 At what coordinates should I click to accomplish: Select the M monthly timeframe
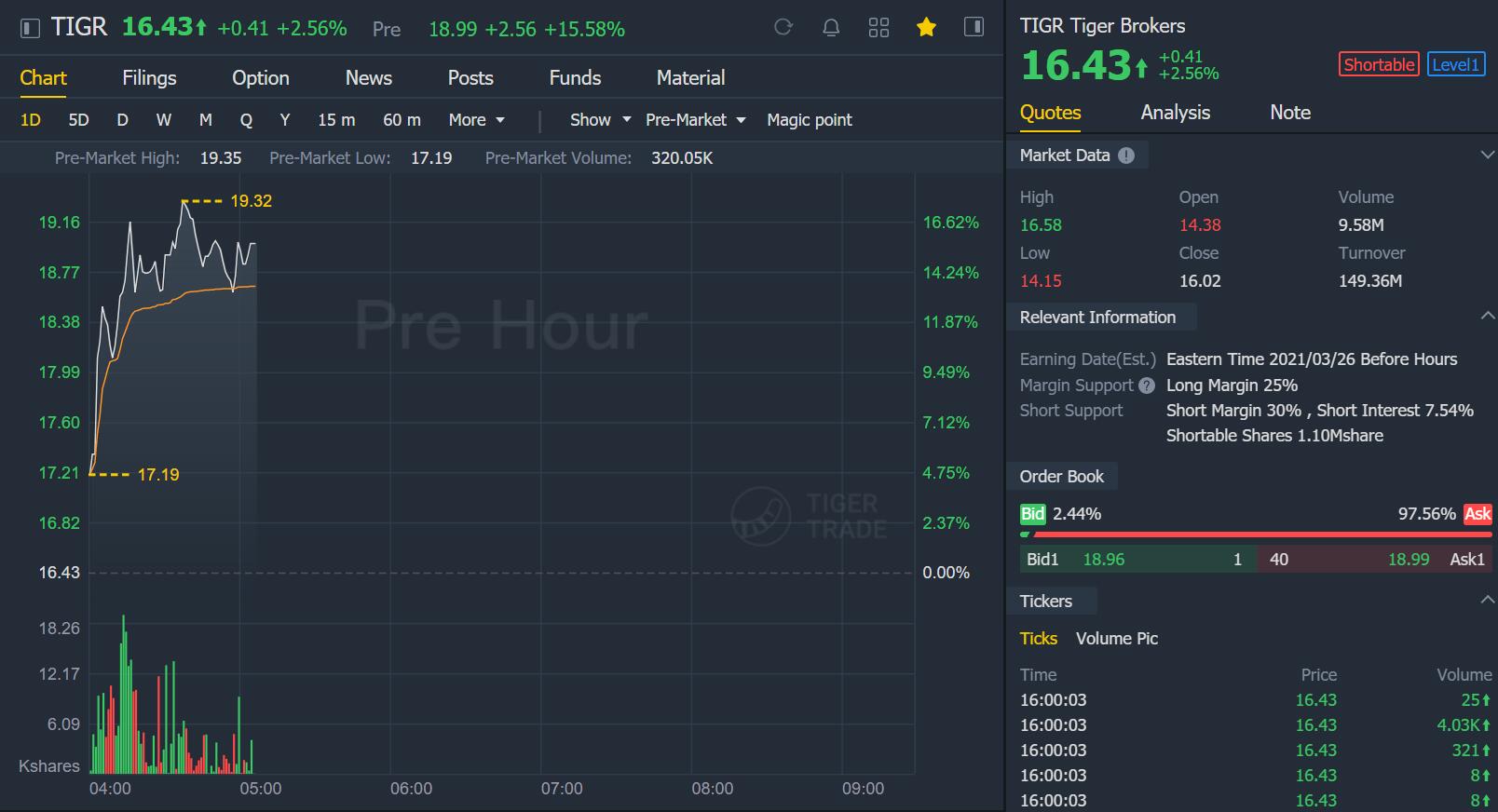[x=206, y=120]
